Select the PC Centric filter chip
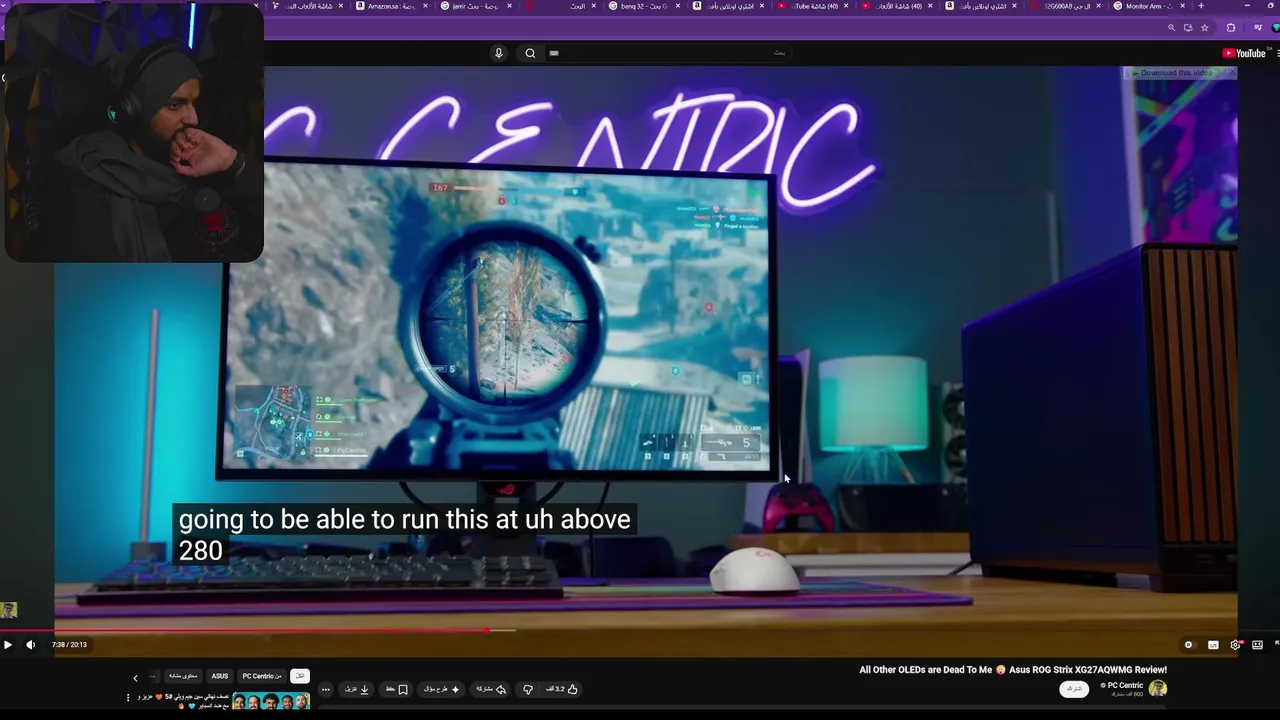Screen dimensions: 1280x720 click(x=262, y=676)
